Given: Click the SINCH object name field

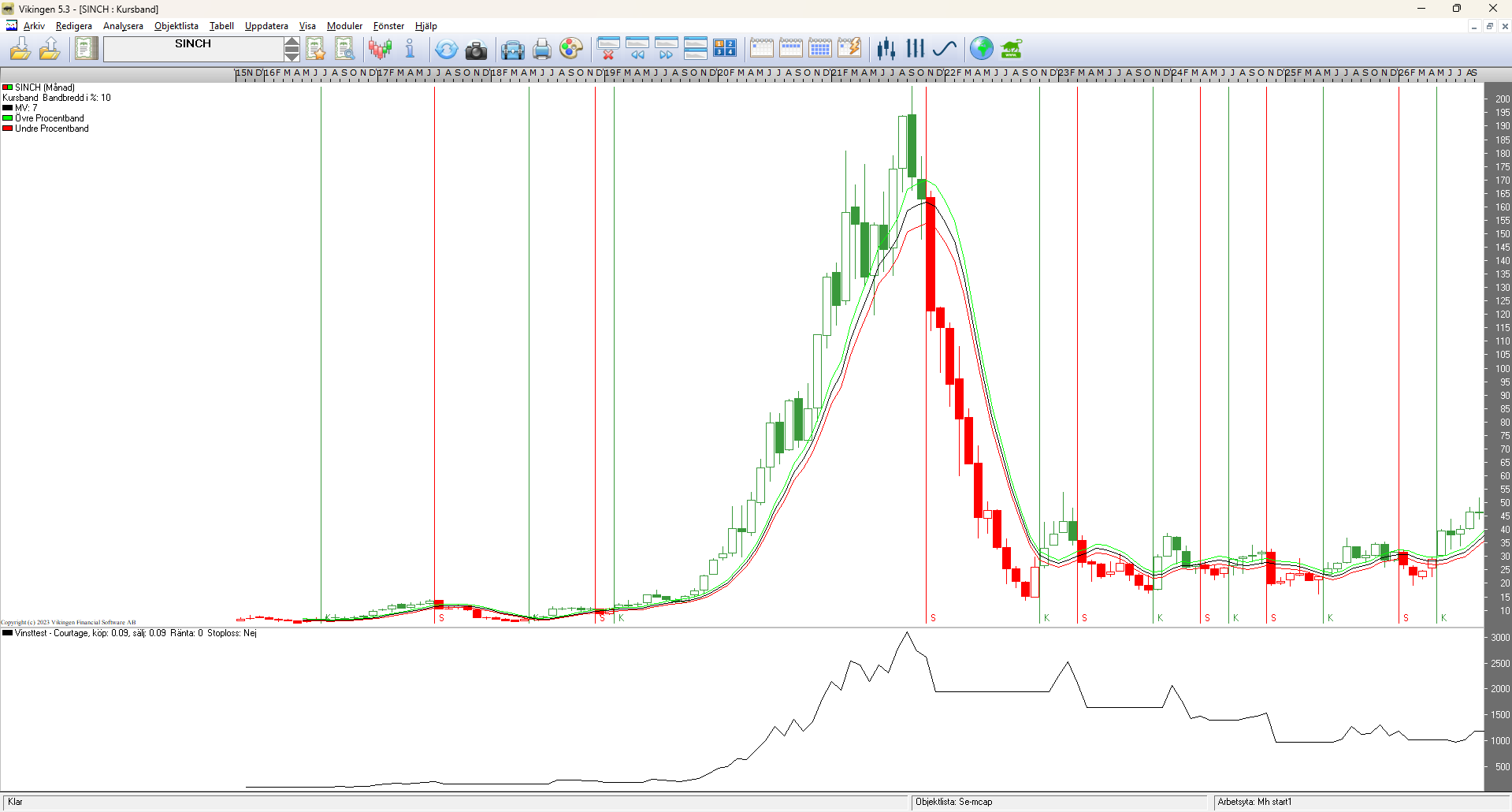Looking at the screenshot, I should [x=193, y=49].
